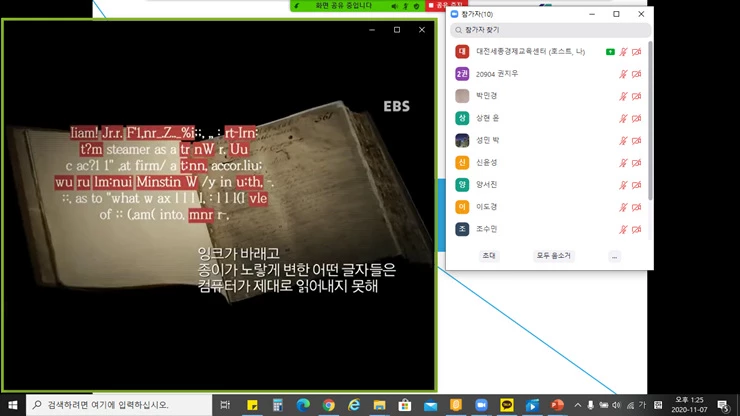The image size is (740, 416).
Task: Toggle the camera-off icon for 20904 권지우
Action: (637, 74)
